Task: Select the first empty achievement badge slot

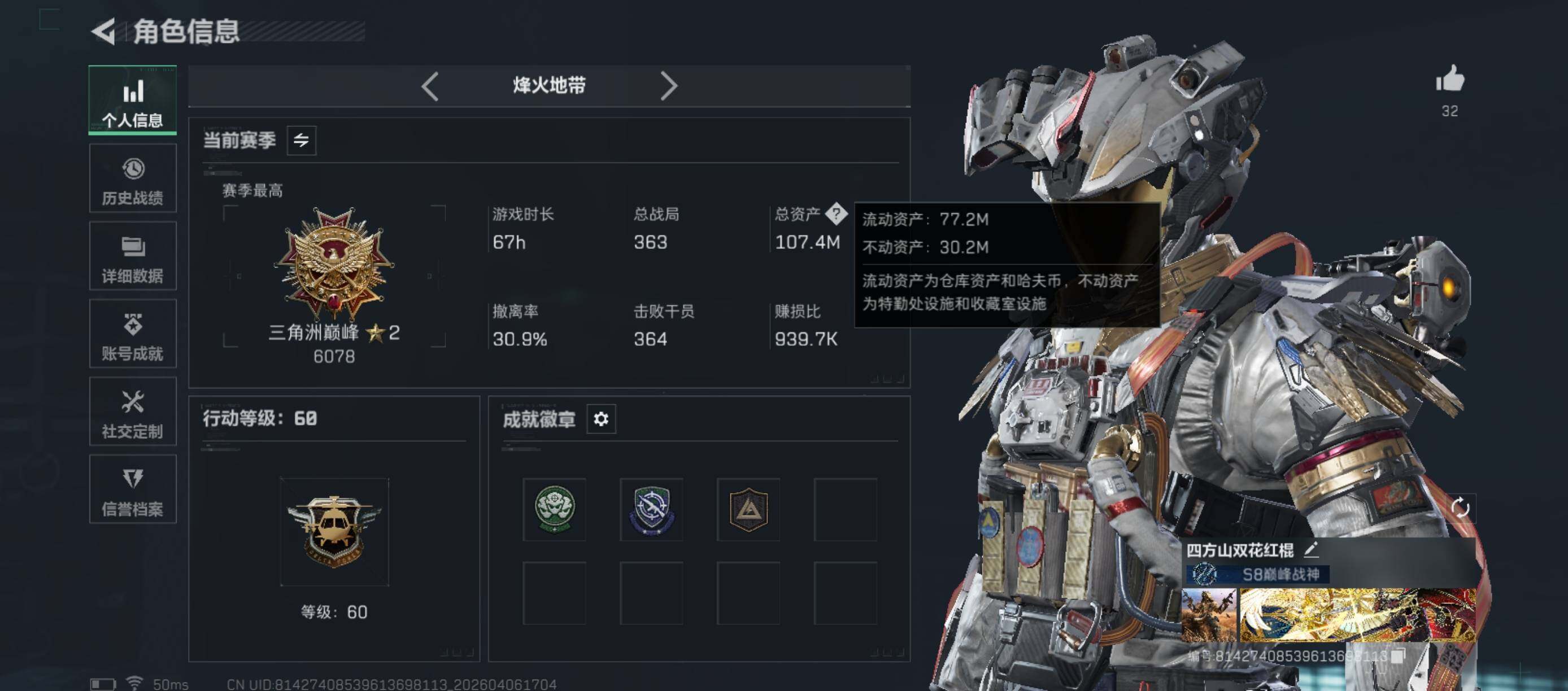Action: coord(846,509)
